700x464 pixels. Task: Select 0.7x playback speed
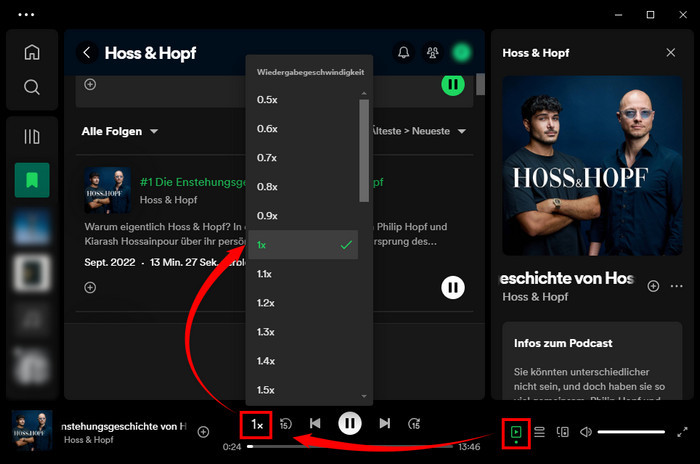pyautogui.click(x=303, y=158)
